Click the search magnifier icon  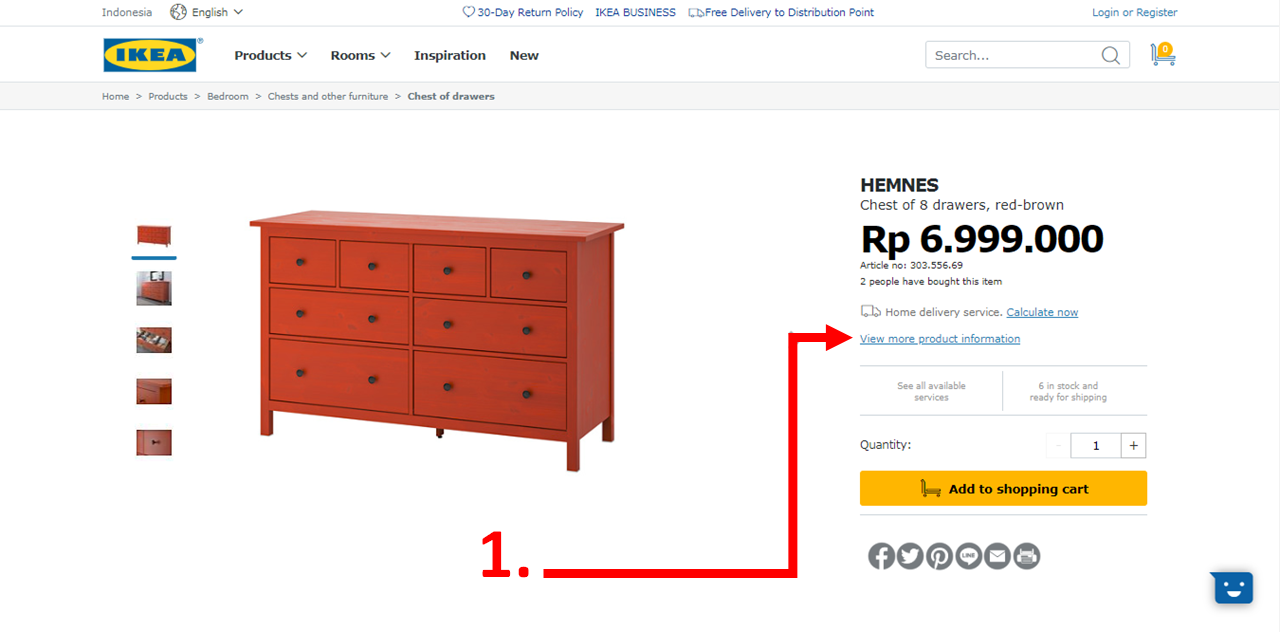tap(1110, 55)
